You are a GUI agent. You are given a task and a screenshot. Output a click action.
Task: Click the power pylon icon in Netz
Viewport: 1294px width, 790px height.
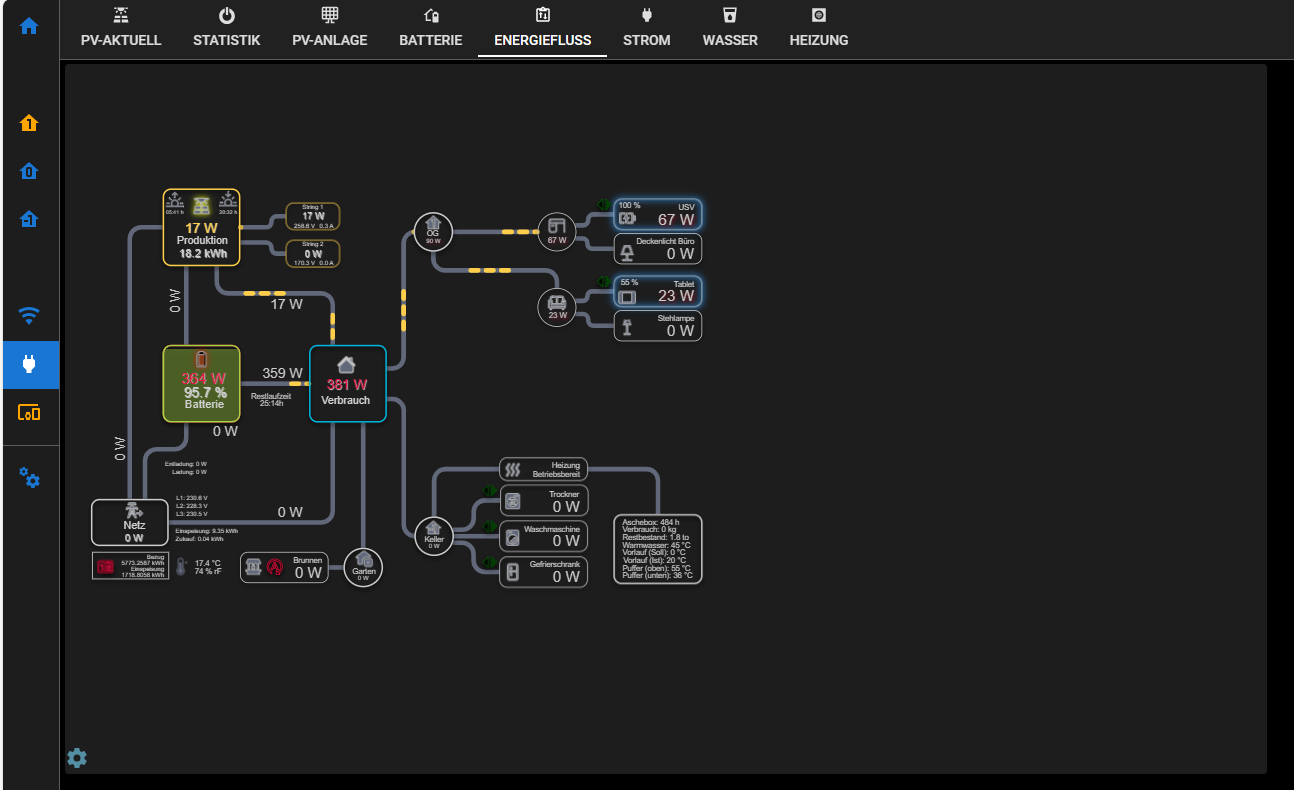pos(133,510)
